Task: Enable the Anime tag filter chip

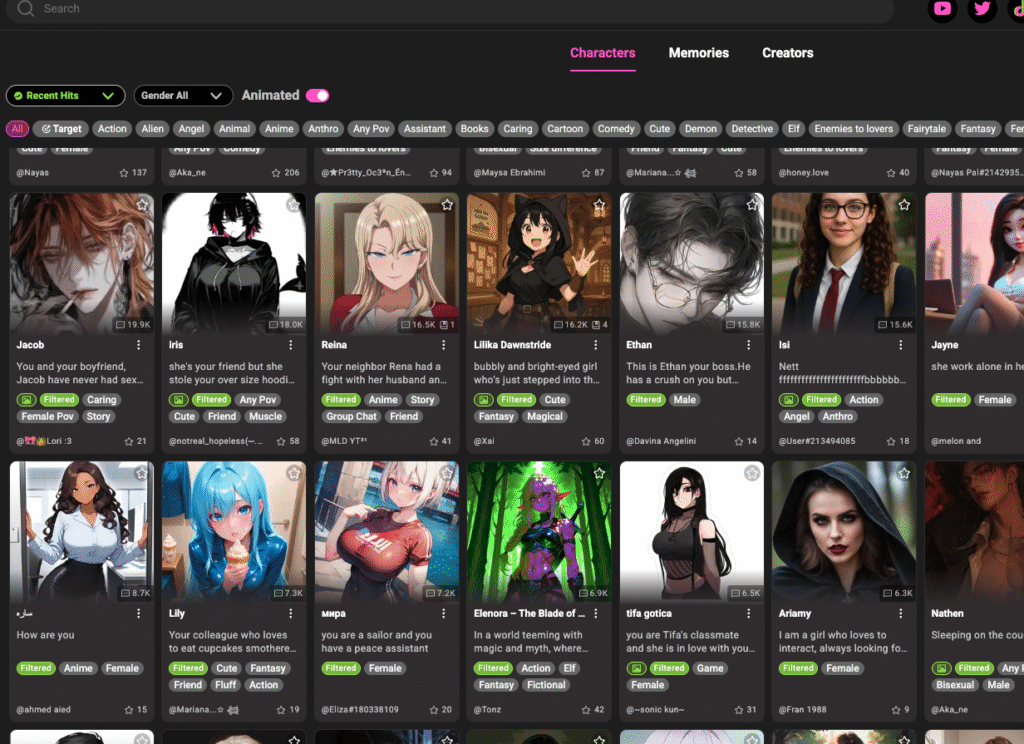Action: tap(279, 129)
